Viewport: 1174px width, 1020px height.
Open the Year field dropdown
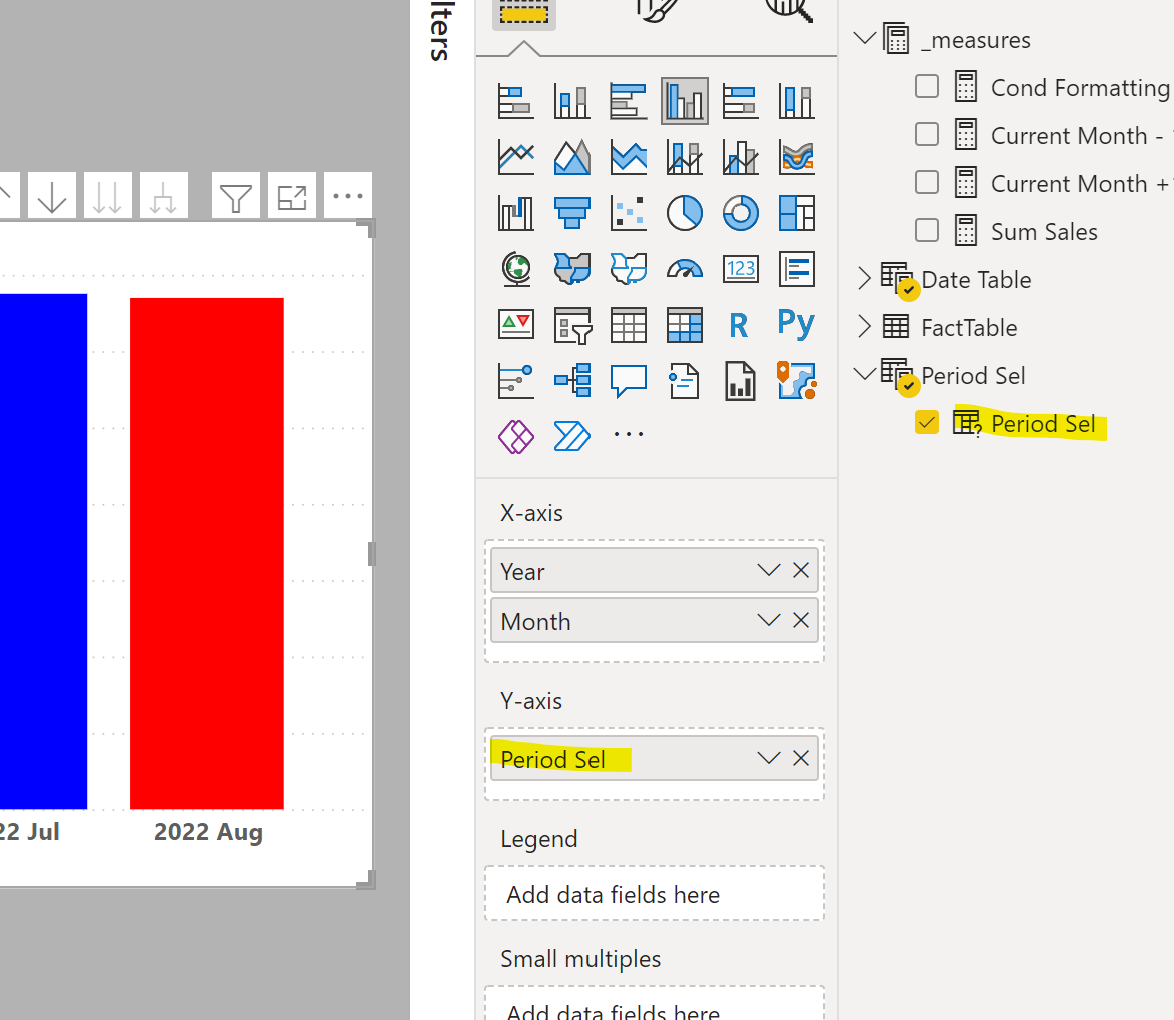(768, 571)
